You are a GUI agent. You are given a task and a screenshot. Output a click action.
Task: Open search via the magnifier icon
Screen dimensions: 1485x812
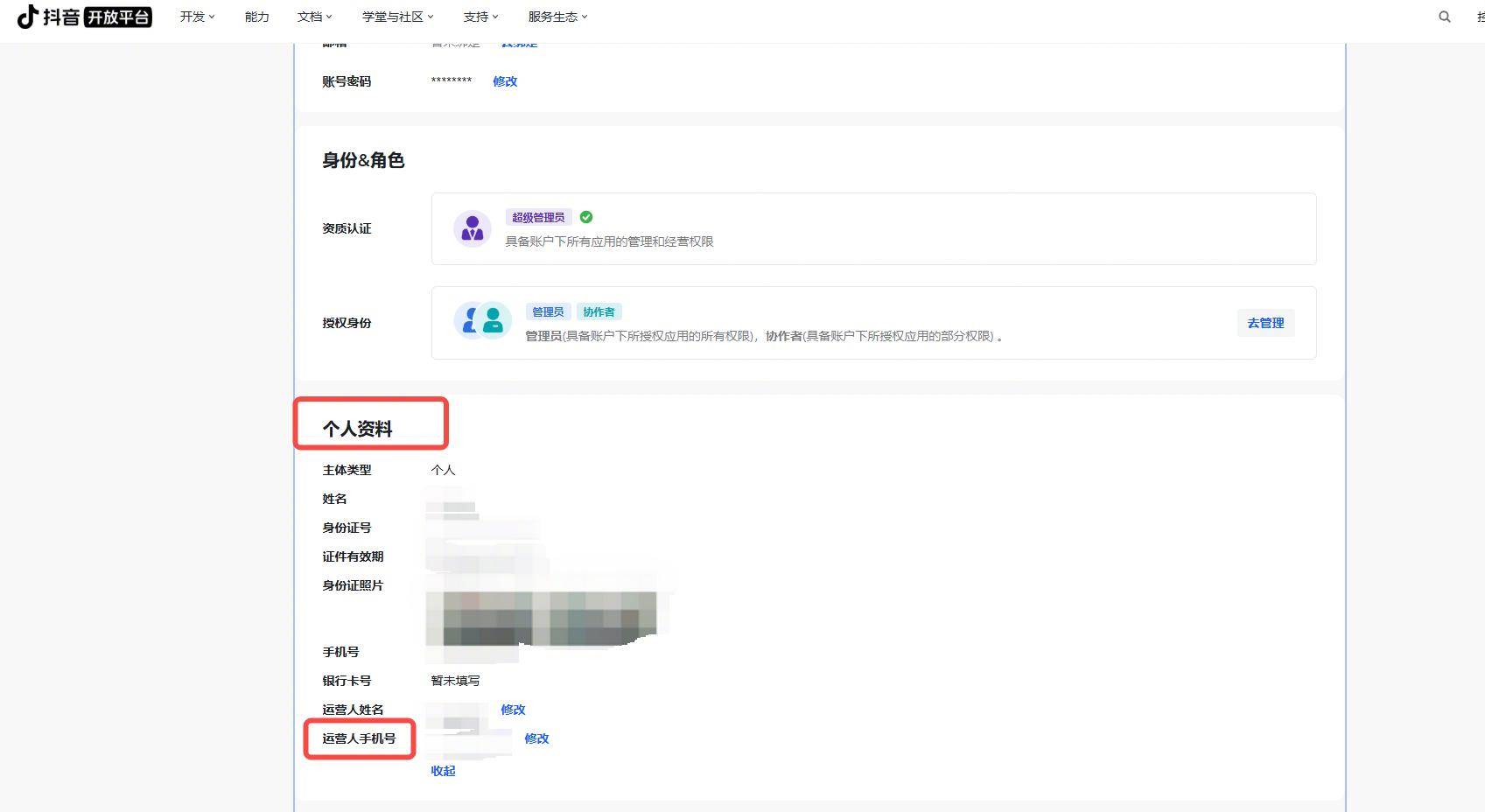click(x=1445, y=17)
